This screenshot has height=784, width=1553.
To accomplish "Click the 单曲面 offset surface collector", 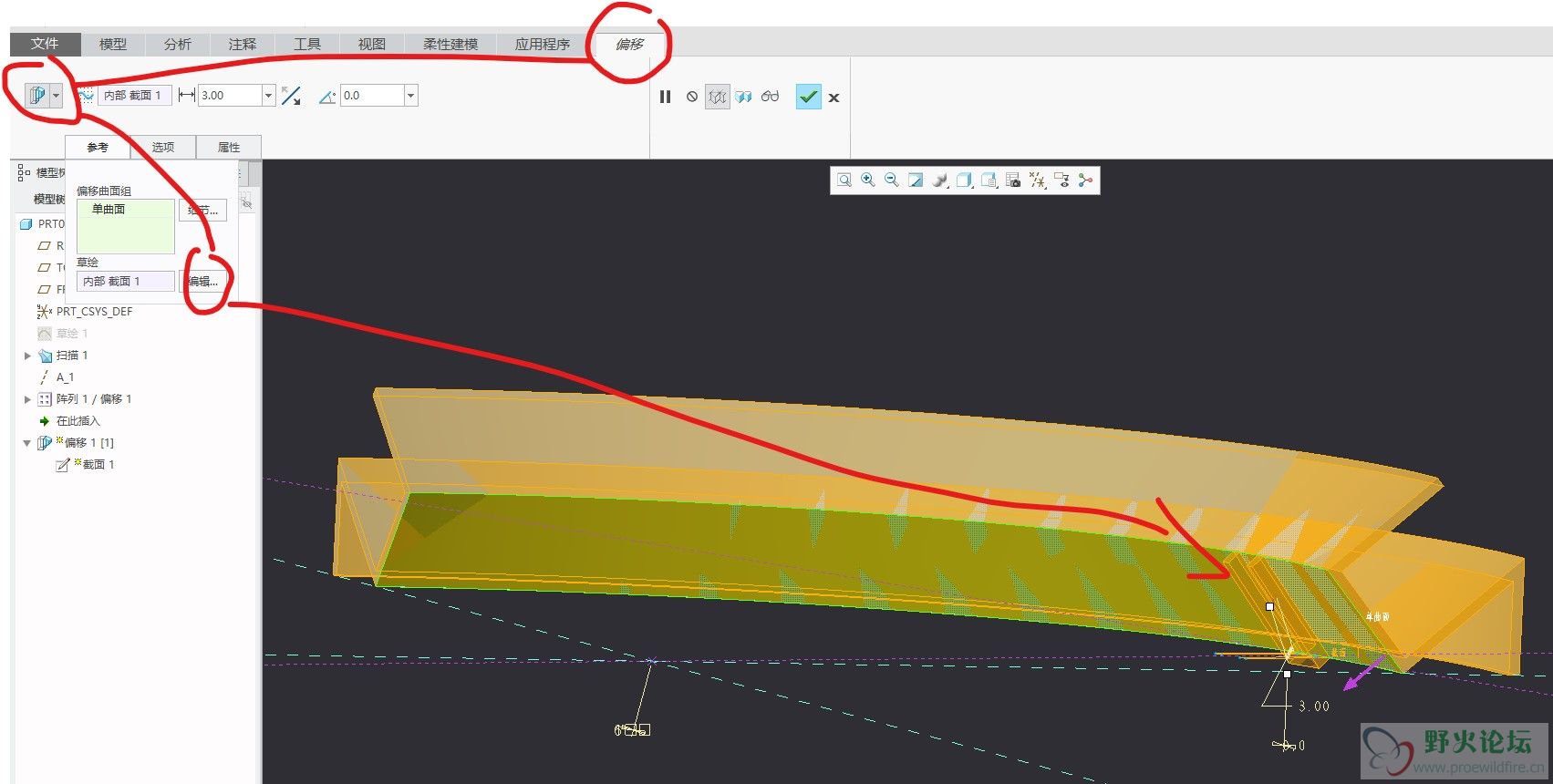I will (125, 225).
